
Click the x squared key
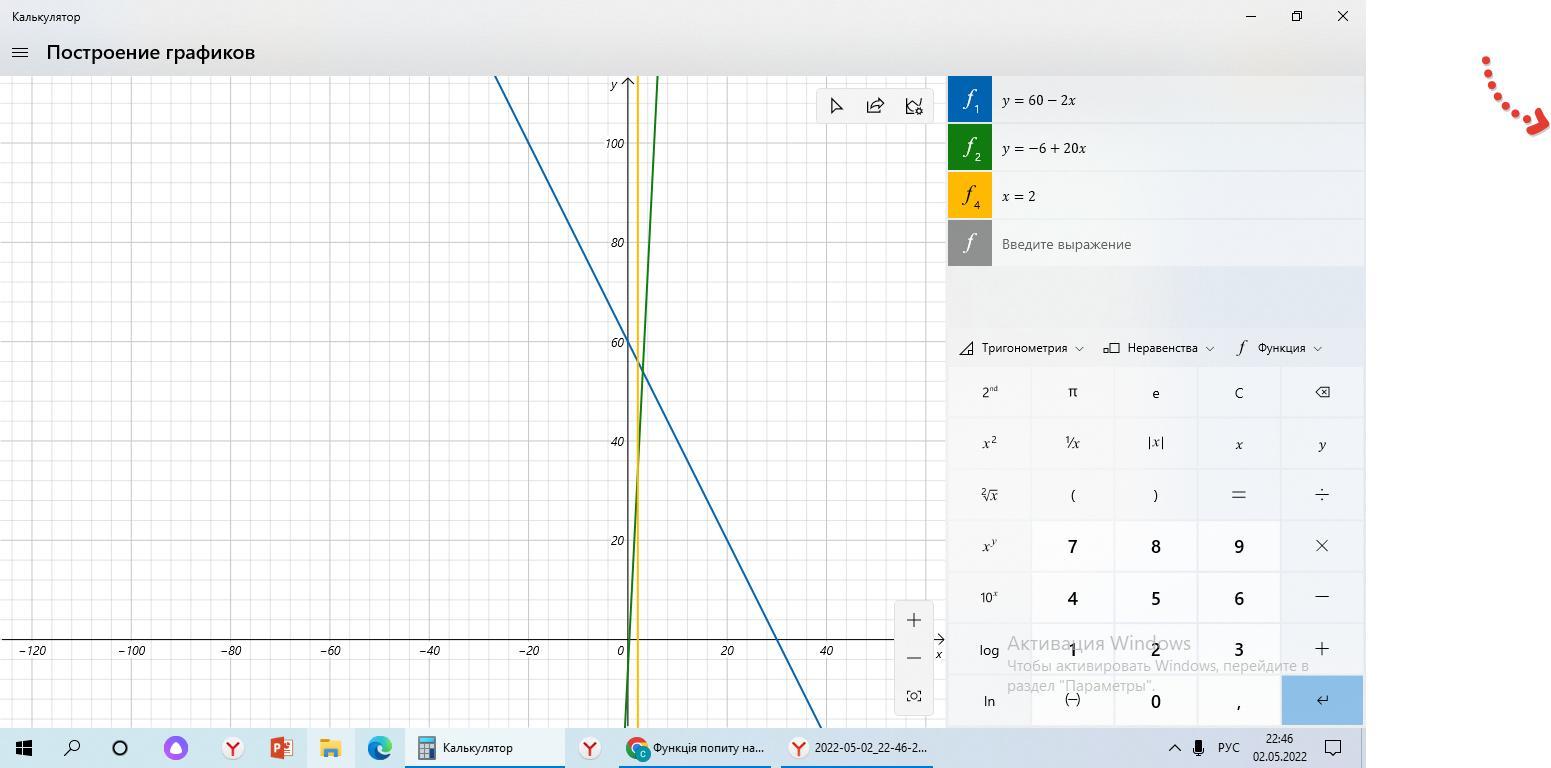click(989, 443)
